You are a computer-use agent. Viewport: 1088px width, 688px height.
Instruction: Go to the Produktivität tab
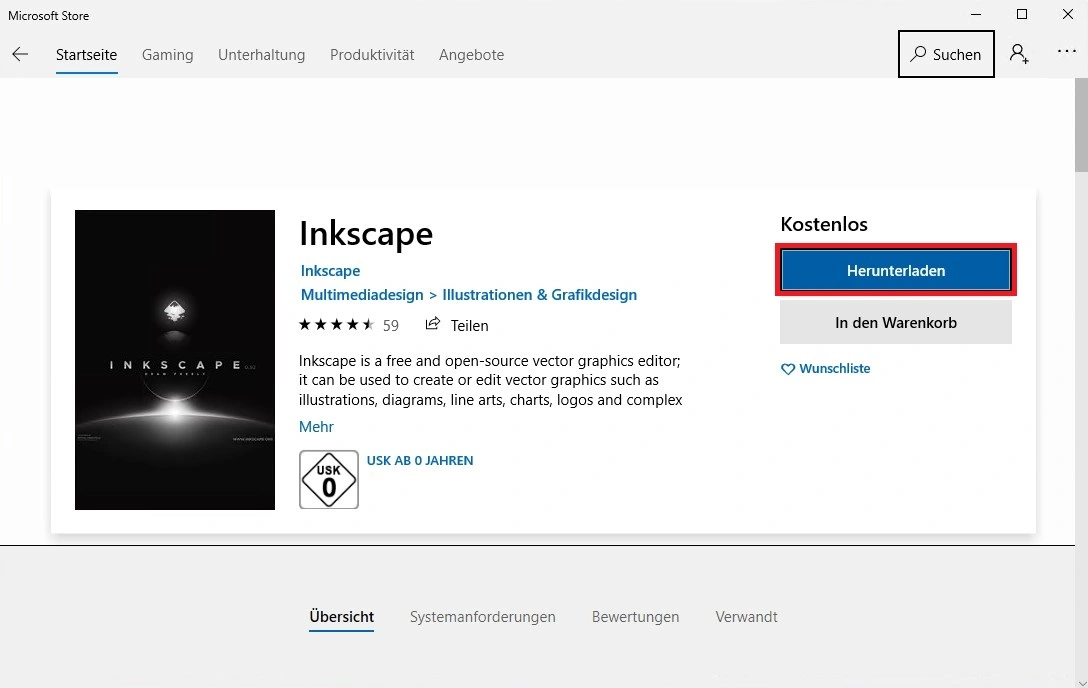tap(372, 55)
